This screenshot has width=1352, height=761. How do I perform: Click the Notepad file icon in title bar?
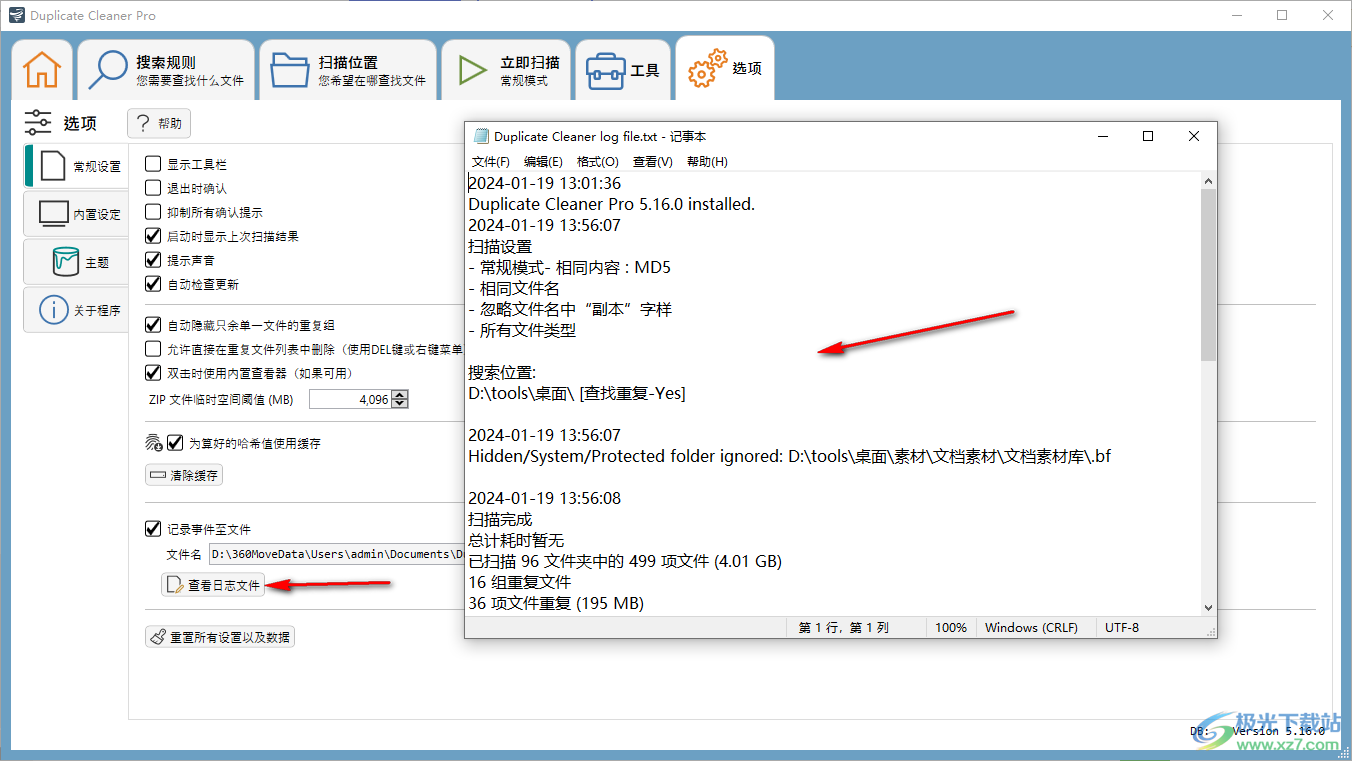482,137
